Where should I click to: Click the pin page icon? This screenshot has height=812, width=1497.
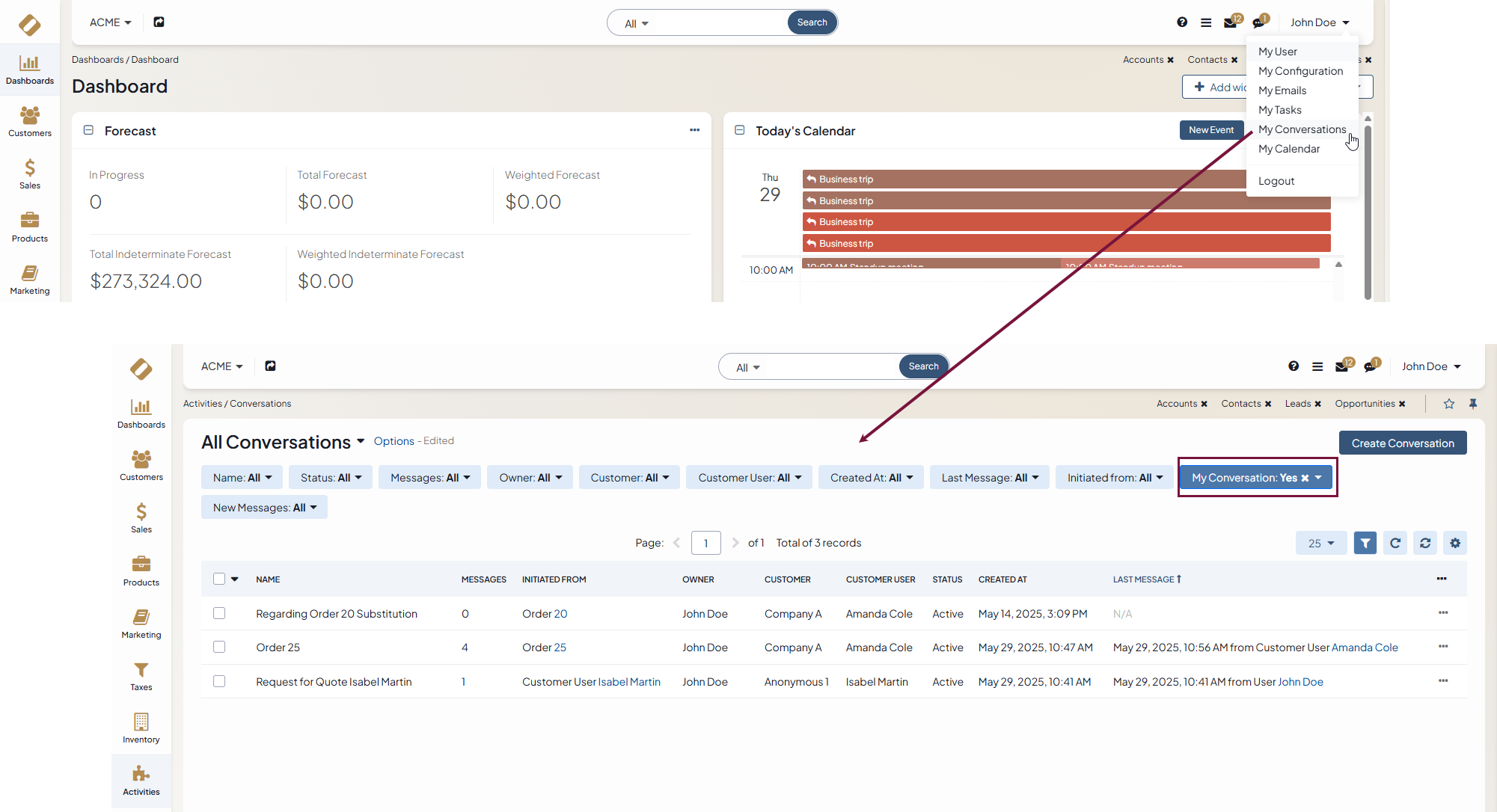[x=1472, y=404]
